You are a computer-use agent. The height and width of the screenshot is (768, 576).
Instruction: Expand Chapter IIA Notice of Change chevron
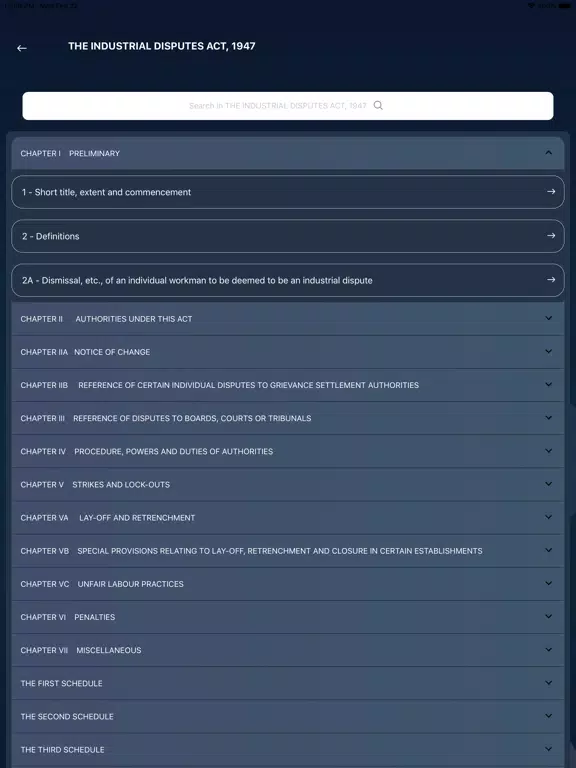coord(549,352)
